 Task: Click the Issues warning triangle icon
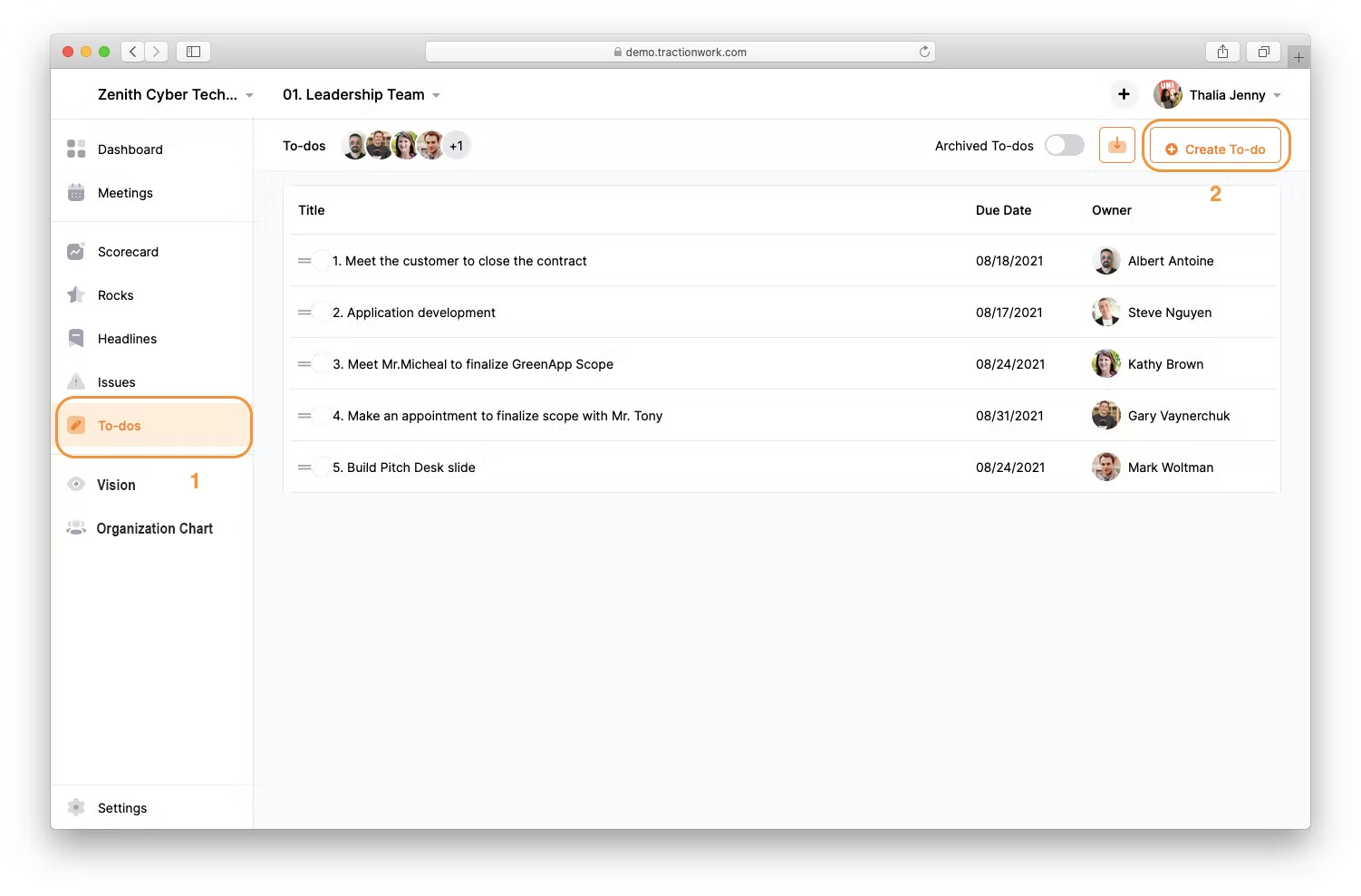76,381
